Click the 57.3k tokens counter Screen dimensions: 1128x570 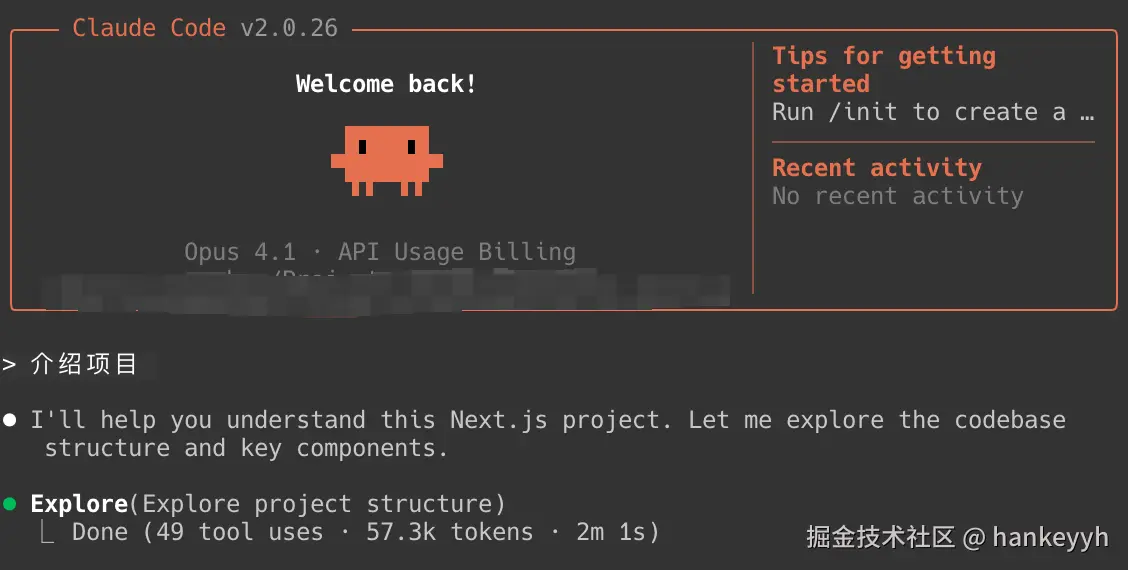pyautogui.click(x=450, y=533)
